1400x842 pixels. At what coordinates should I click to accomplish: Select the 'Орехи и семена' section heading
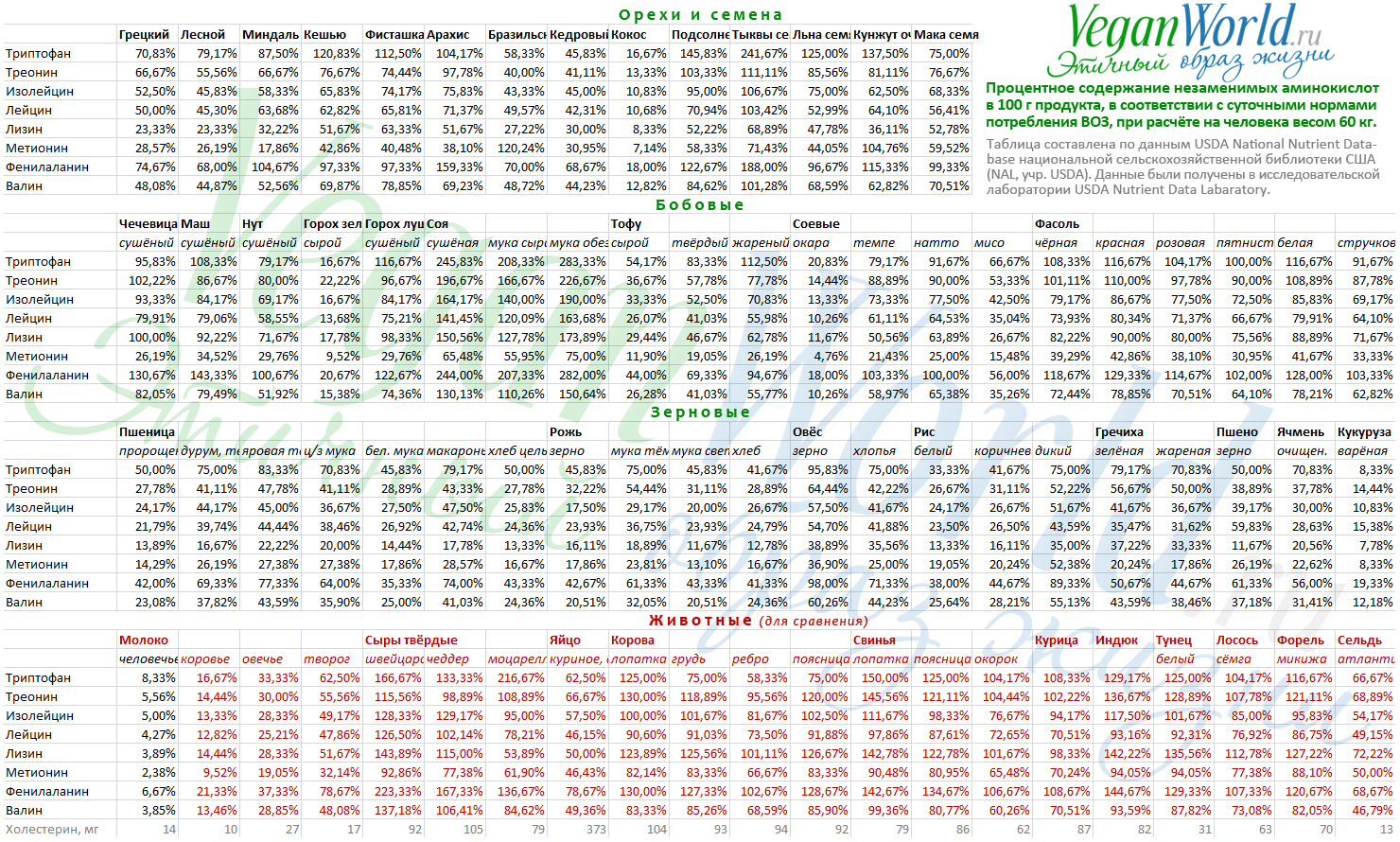(700, 15)
